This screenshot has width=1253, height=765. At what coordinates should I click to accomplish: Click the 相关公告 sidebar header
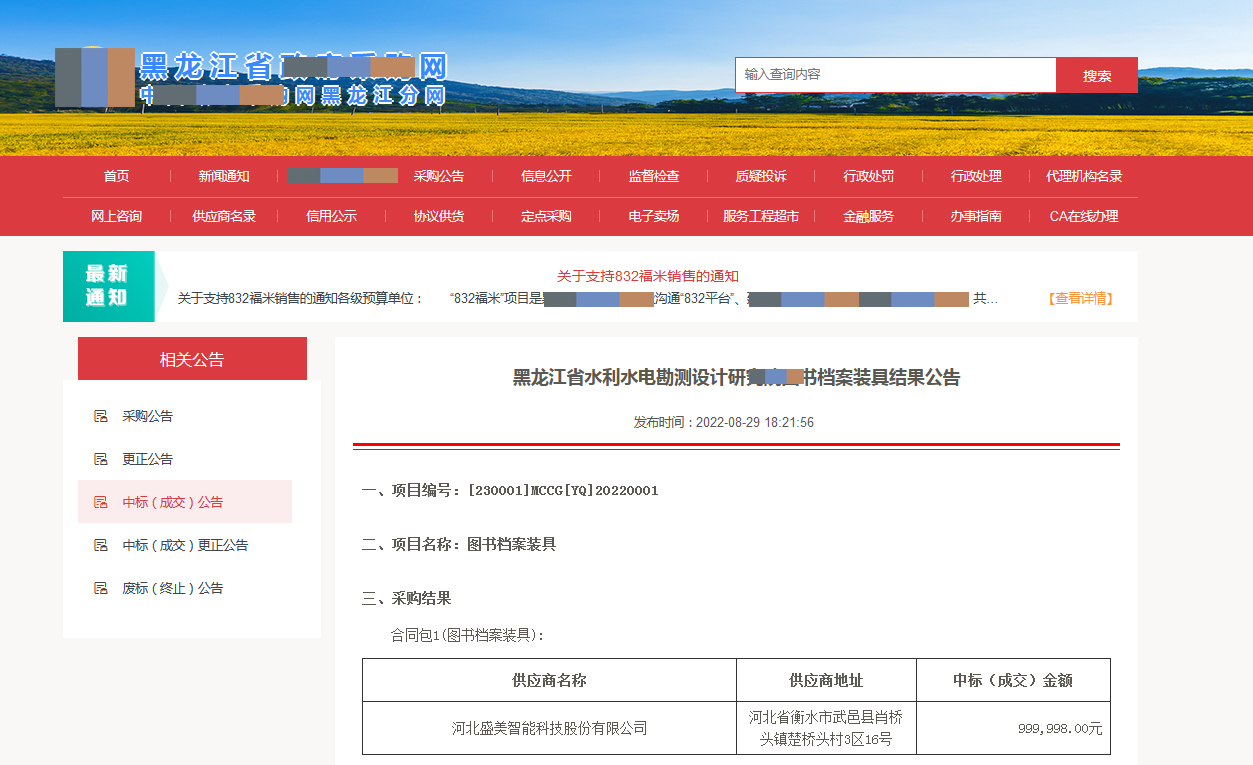pyautogui.click(x=192, y=359)
